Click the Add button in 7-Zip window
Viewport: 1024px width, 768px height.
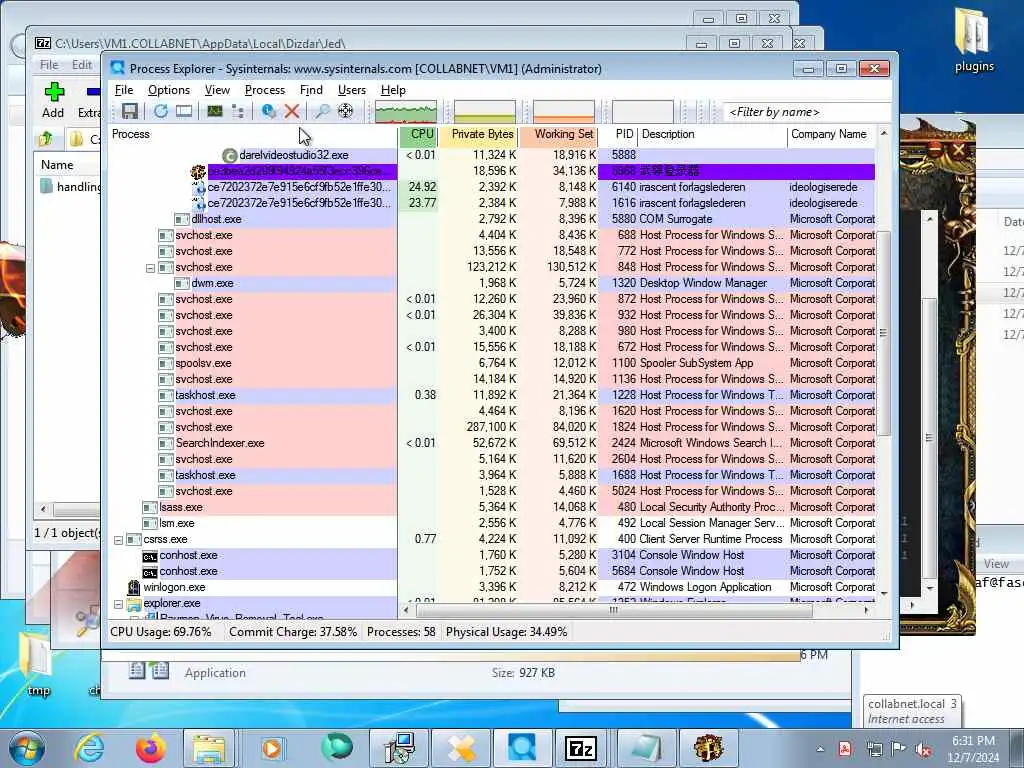pos(54,101)
